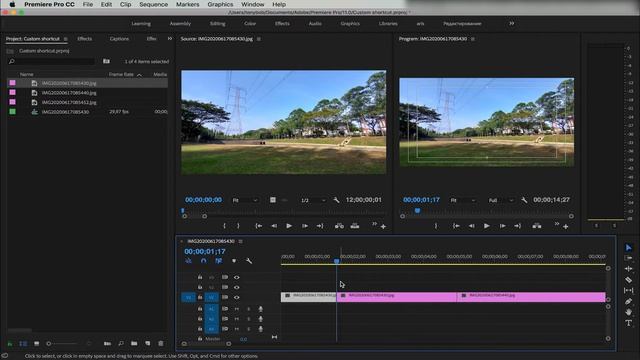Image resolution: width=640 pixels, height=360 pixels.
Task: Click the New Bin folder icon in Project panel
Action: (x=134, y=344)
